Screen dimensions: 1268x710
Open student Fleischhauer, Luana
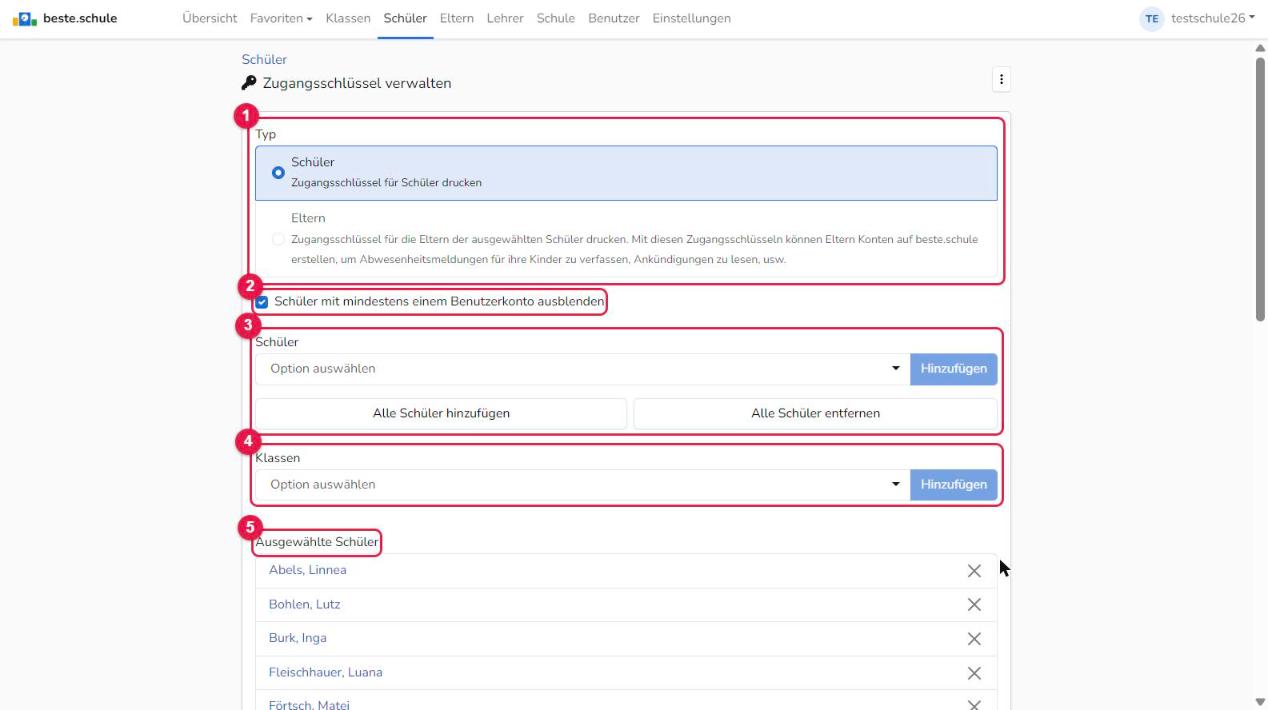point(326,672)
